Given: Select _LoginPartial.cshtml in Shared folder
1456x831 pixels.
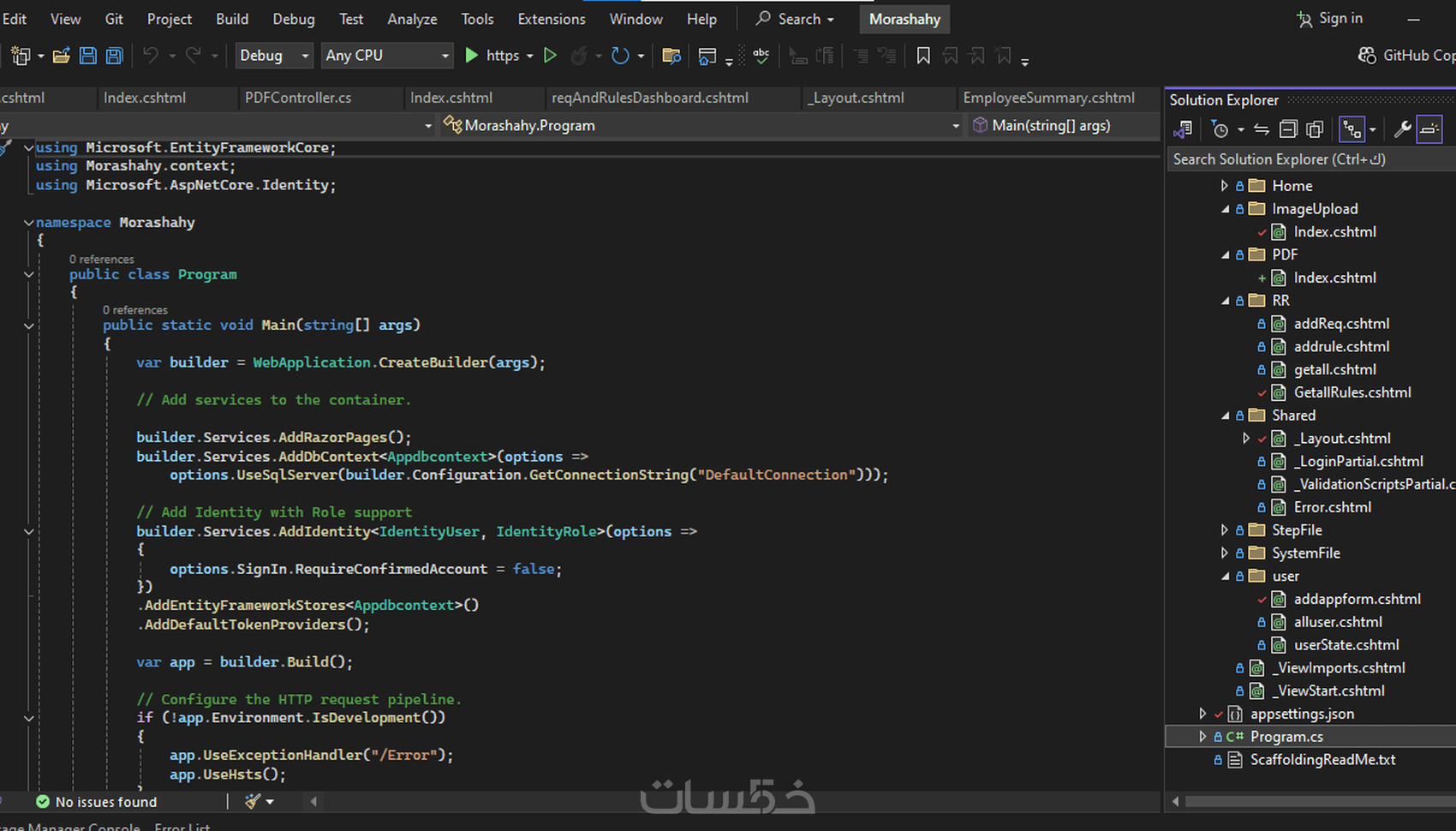Looking at the screenshot, I should pyautogui.click(x=1358, y=462).
